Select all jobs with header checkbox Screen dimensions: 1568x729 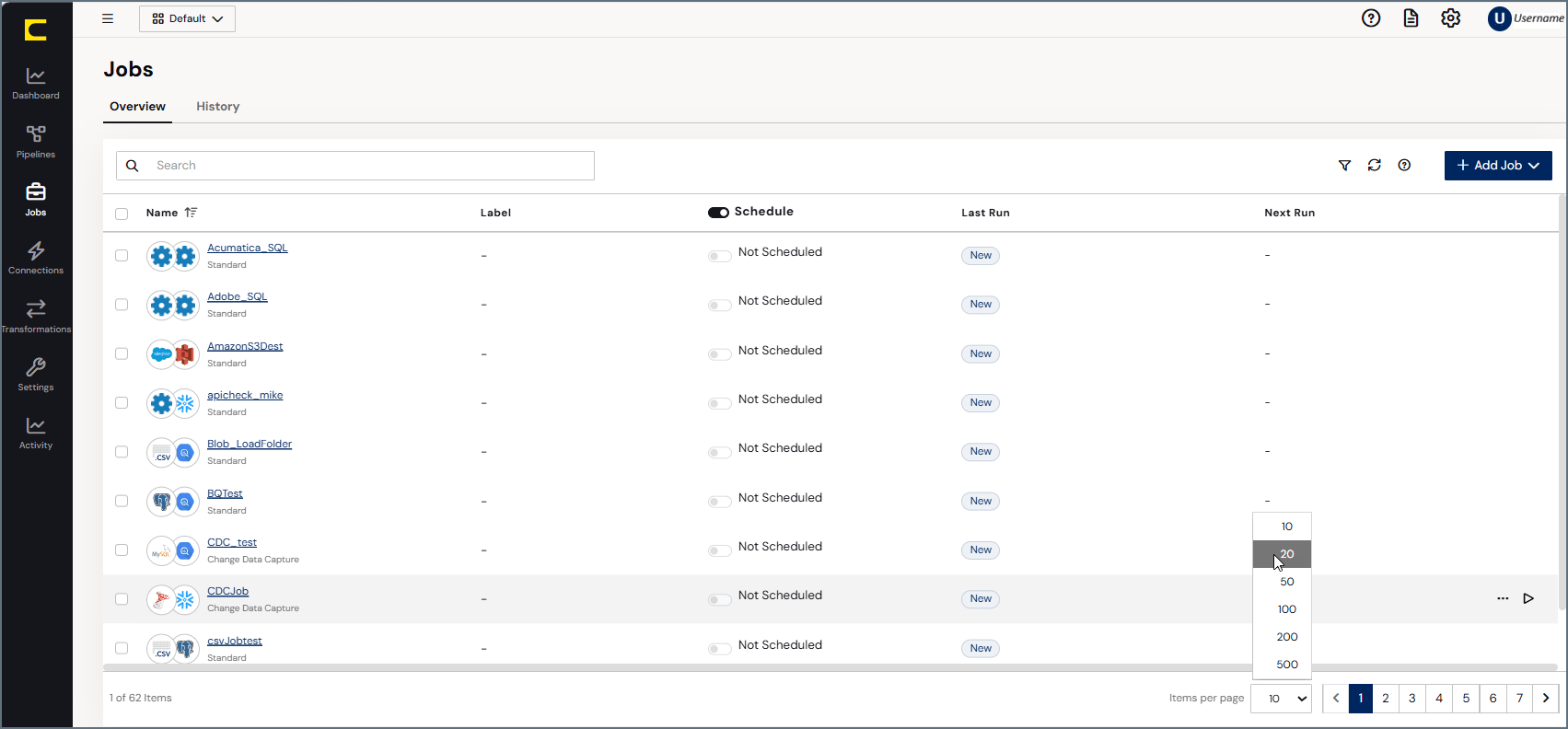(x=122, y=214)
